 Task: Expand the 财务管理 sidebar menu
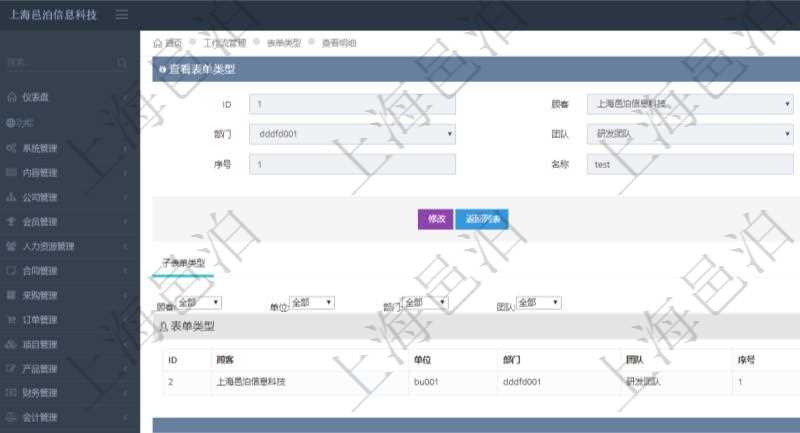pyautogui.click(x=68, y=393)
